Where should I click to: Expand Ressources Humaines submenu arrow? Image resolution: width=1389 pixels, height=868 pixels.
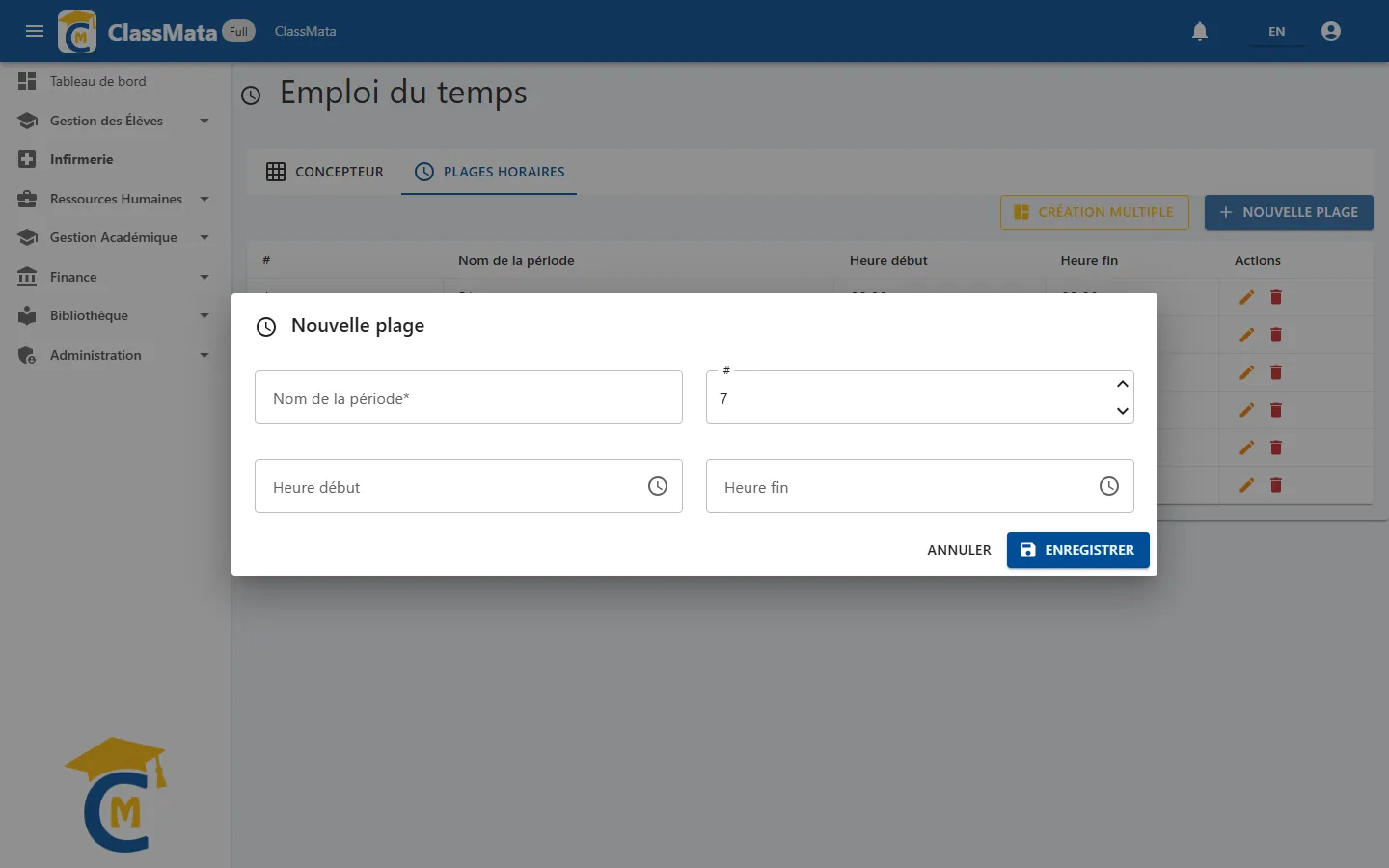pos(204,199)
